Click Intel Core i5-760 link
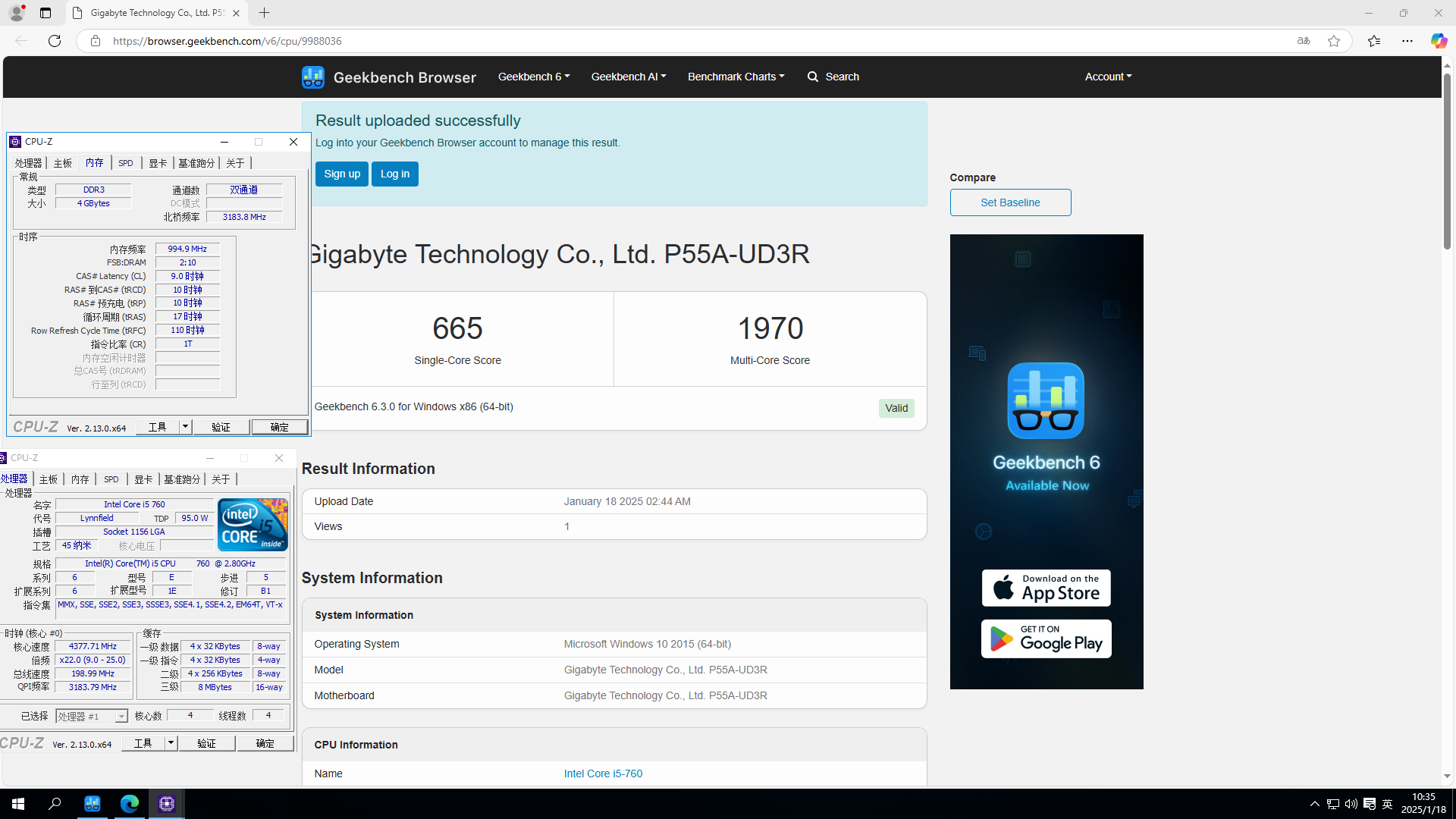 tap(603, 773)
